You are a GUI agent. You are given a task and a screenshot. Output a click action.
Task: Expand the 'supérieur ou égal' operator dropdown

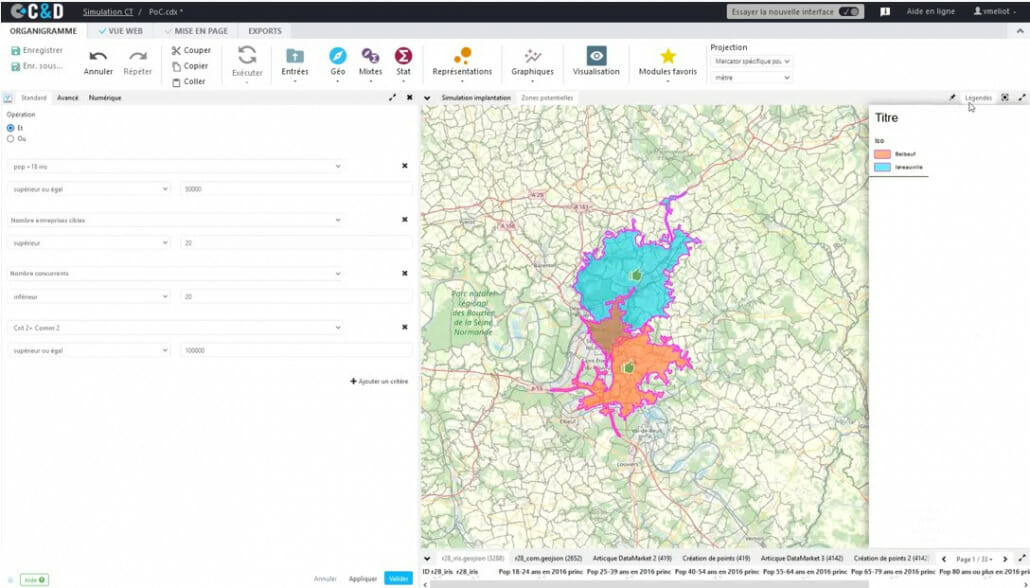[x=90, y=188]
